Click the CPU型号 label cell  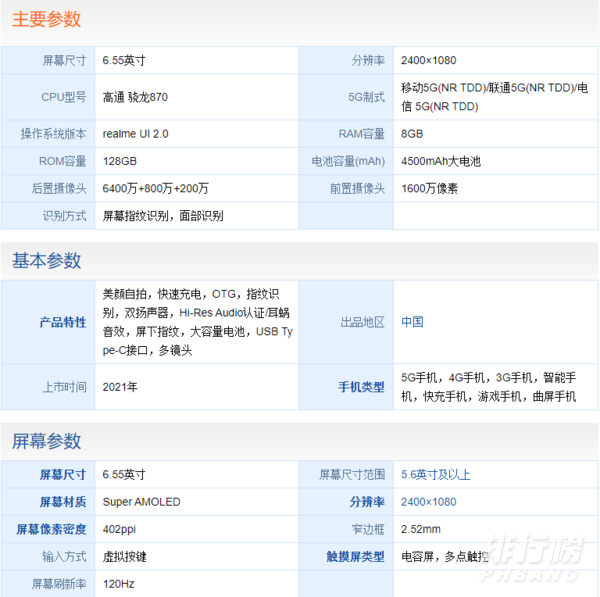point(49,97)
